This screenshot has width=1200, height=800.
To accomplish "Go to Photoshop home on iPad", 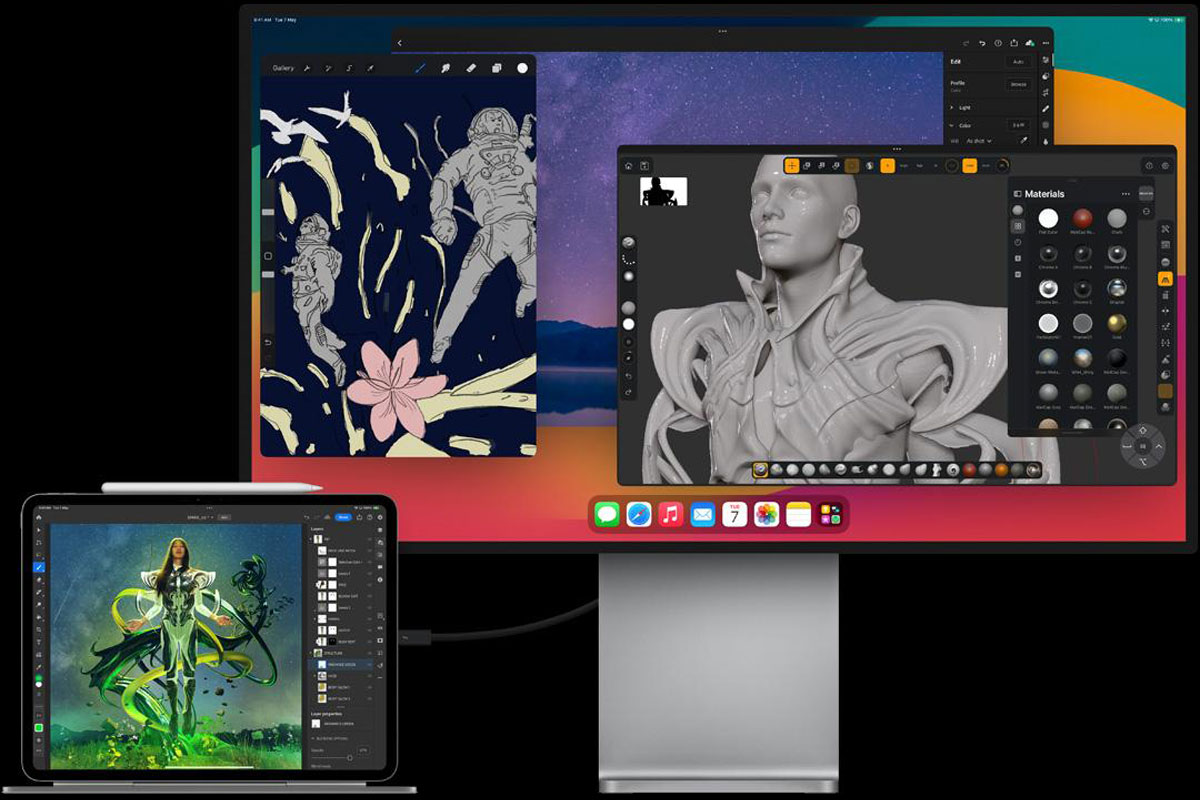I will (x=39, y=517).
